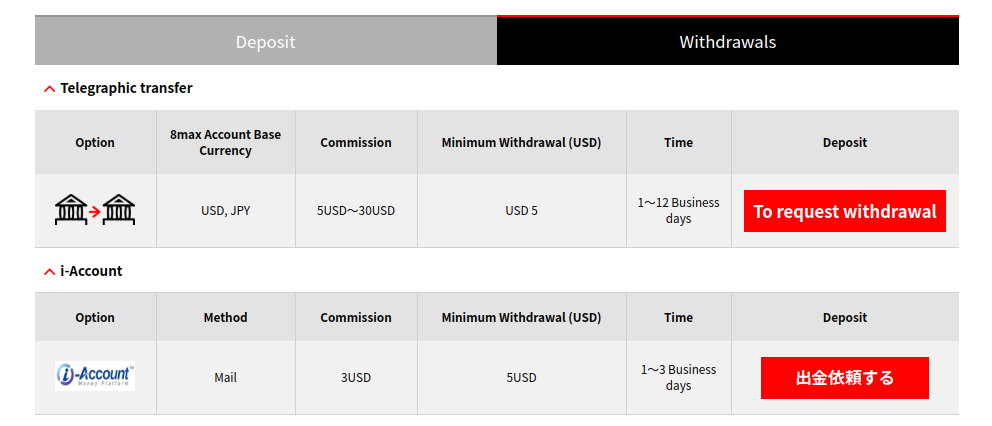Click the i-Account section heading text
Image resolution: width=992 pixels, height=426 pixels.
(x=91, y=271)
